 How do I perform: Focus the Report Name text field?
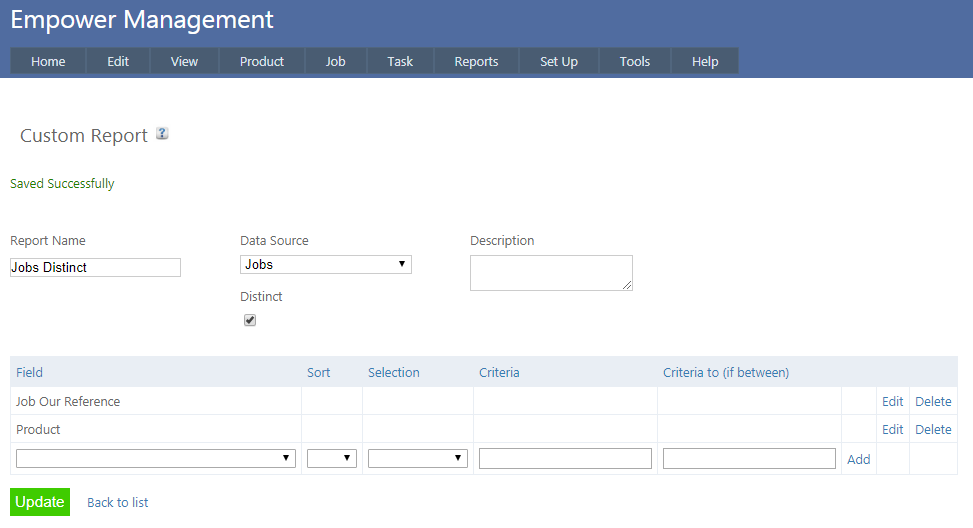(95, 268)
